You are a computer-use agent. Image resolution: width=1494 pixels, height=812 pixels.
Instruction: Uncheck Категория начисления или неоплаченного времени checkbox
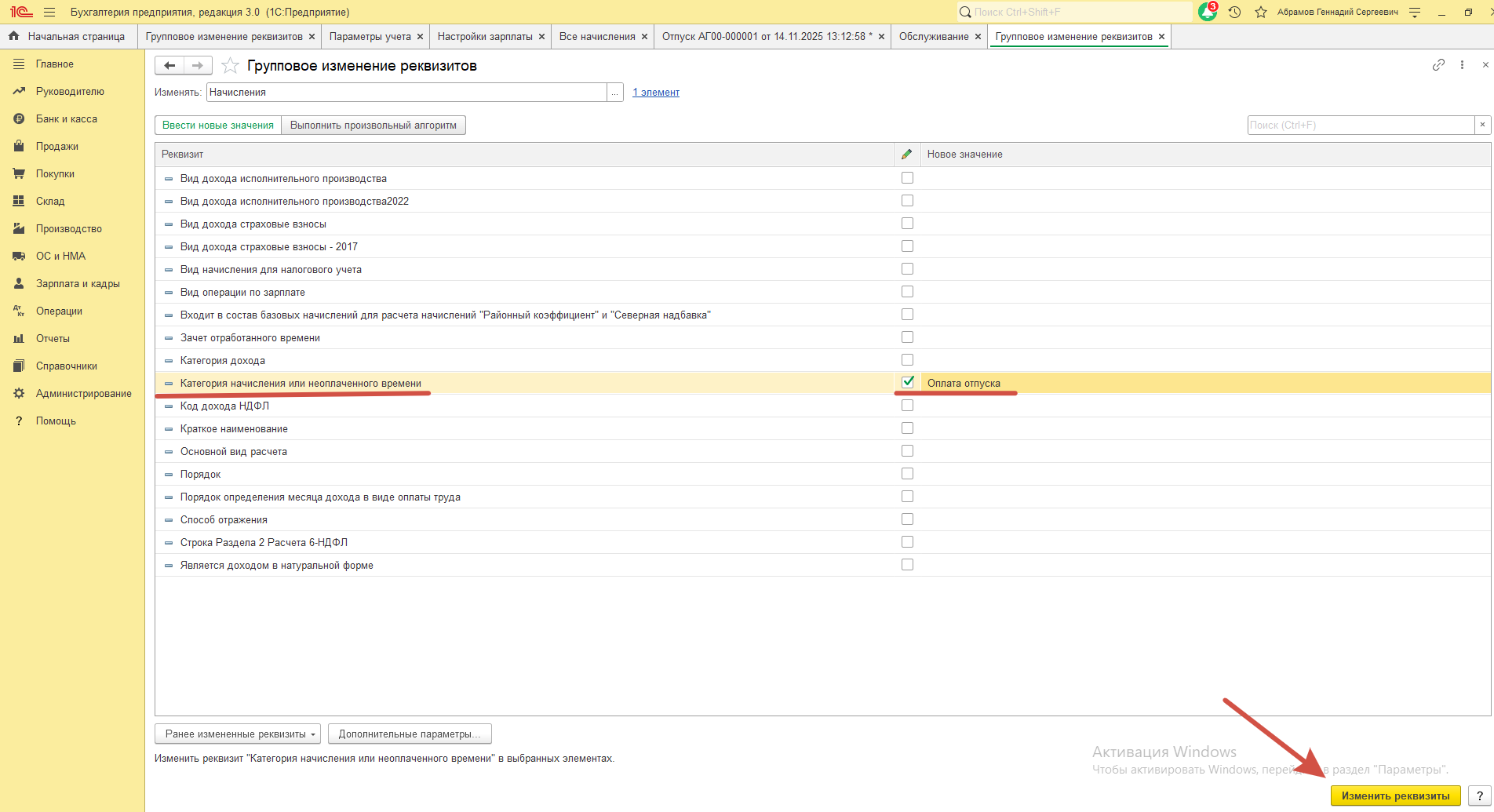click(x=908, y=383)
